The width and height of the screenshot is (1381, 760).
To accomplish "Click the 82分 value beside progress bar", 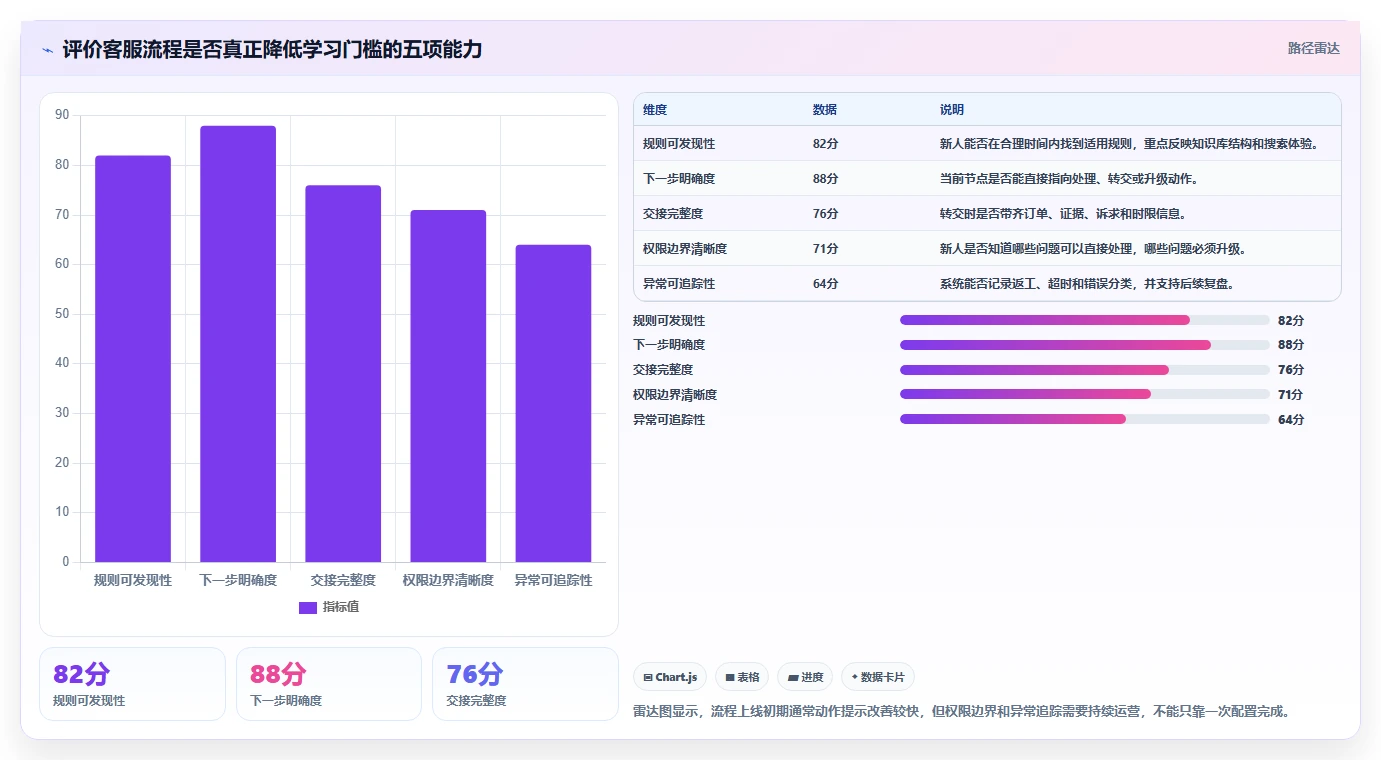I will pyautogui.click(x=1291, y=320).
